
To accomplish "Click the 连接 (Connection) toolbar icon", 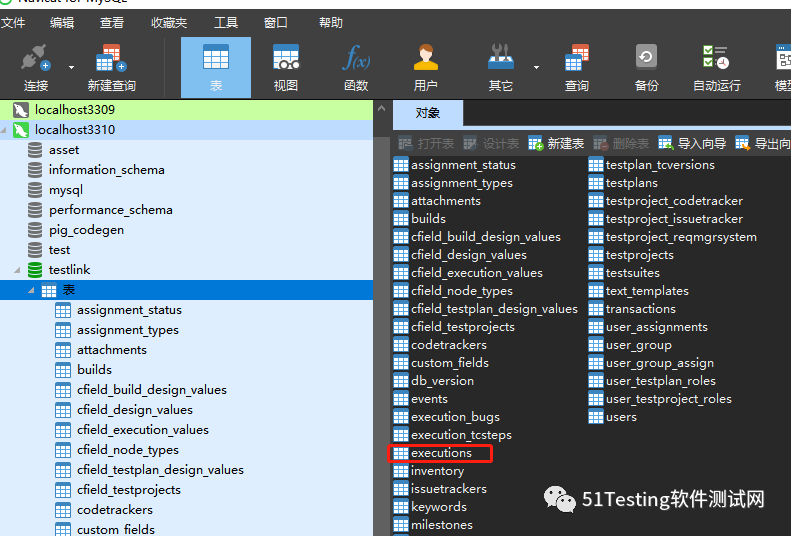I will point(35,67).
